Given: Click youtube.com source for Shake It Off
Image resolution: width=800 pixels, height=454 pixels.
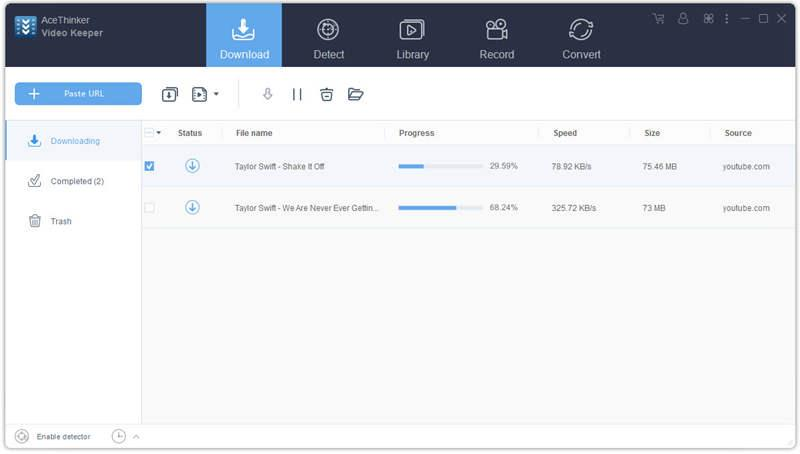Looking at the screenshot, I should pyautogui.click(x=745, y=166).
